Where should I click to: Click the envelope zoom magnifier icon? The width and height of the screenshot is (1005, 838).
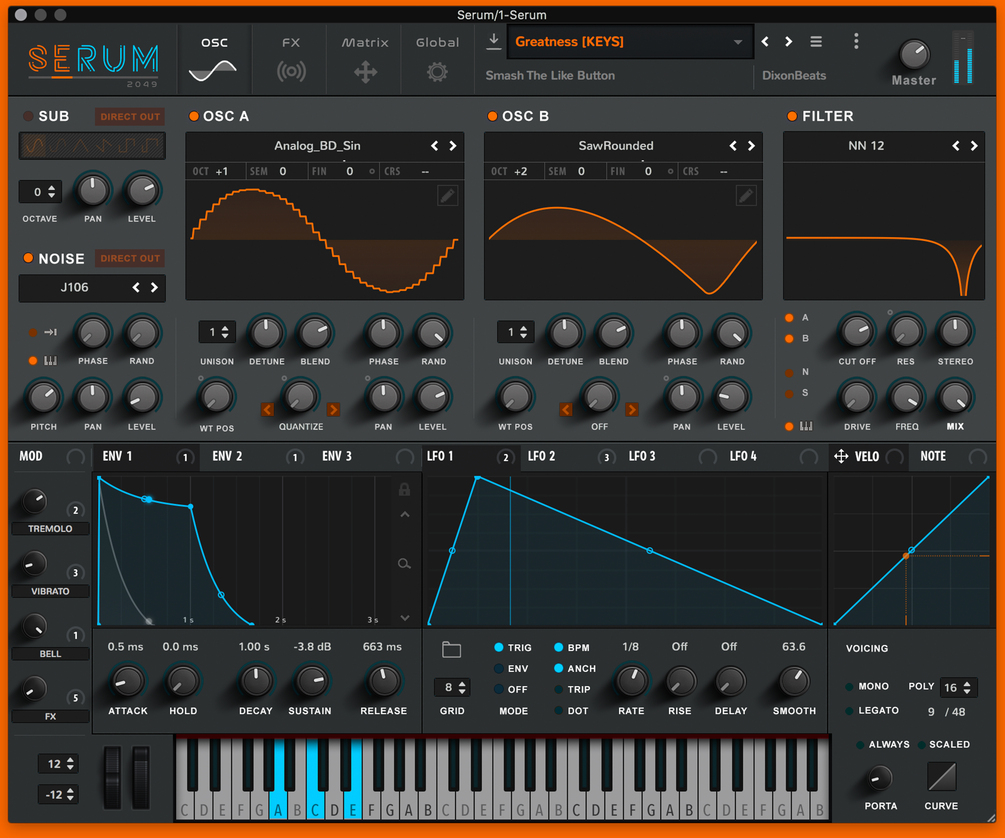[404, 564]
